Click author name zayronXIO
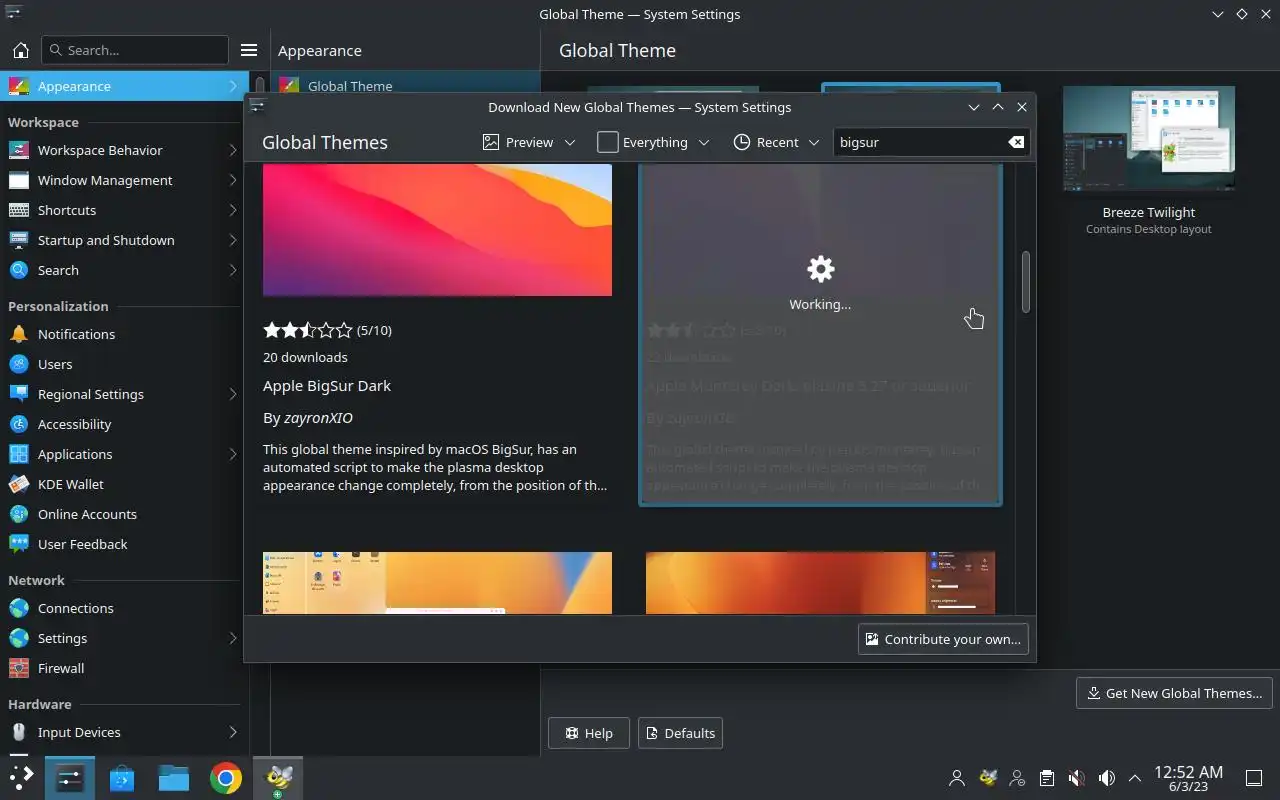This screenshot has height=800, width=1280. pos(318,417)
